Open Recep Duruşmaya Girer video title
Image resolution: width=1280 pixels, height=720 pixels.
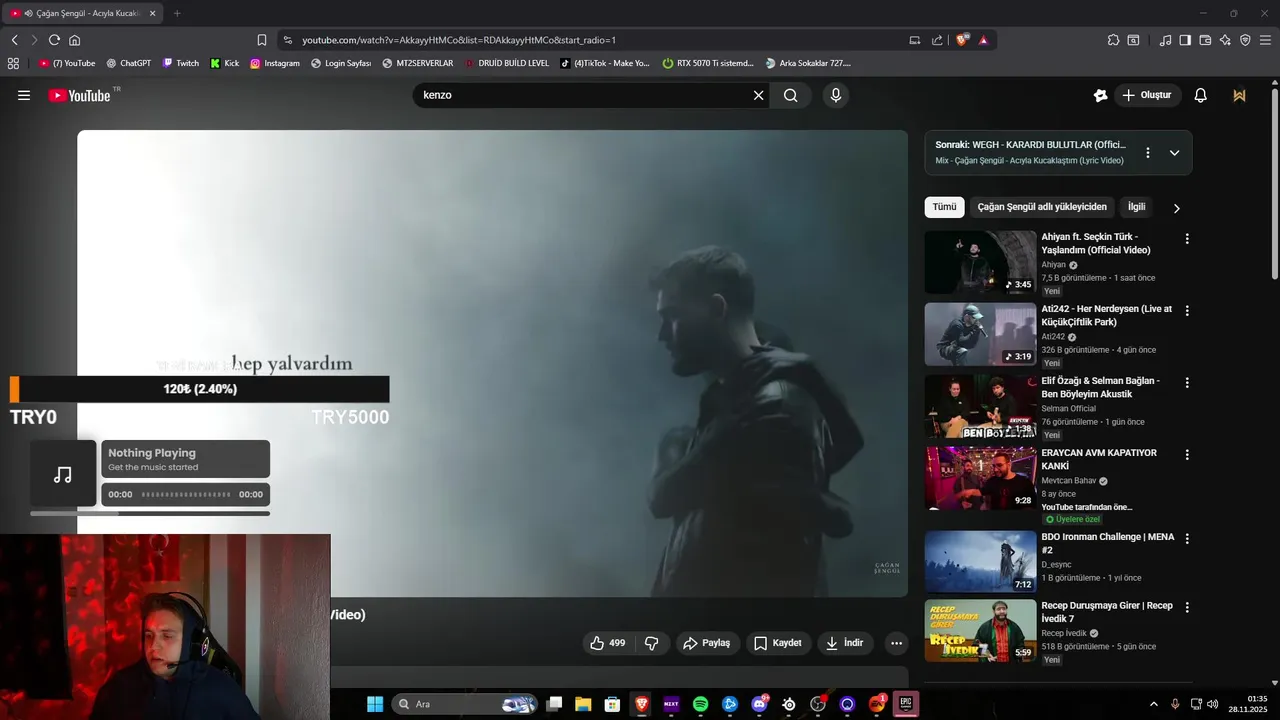(1107, 612)
